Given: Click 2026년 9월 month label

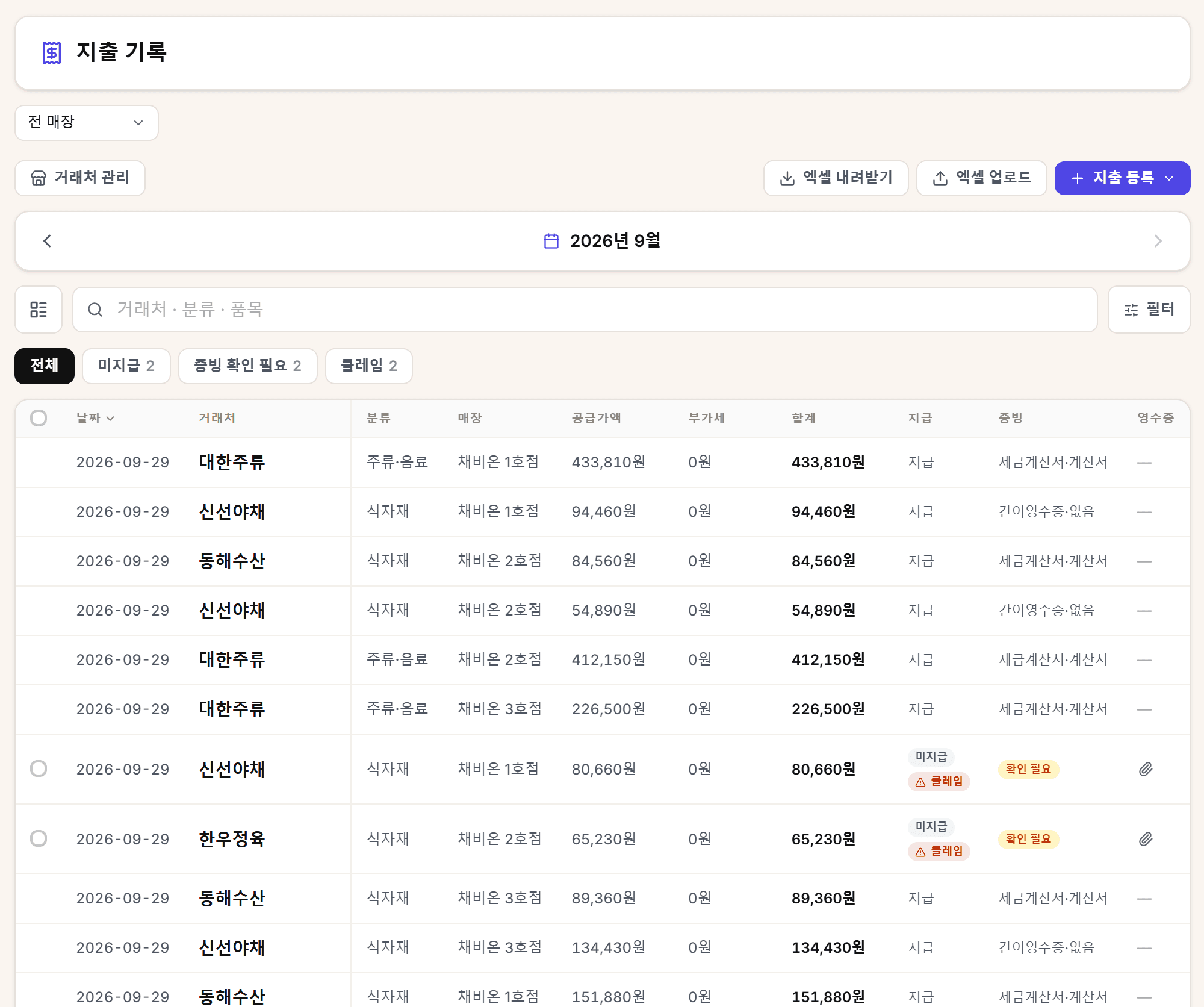Looking at the screenshot, I should point(615,241).
